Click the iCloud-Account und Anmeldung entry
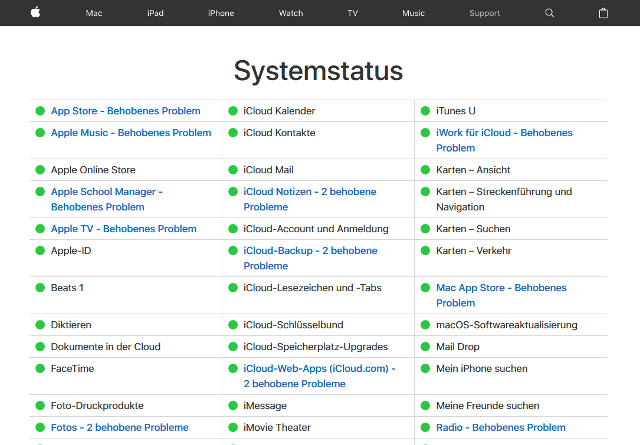The height and width of the screenshot is (445, 640). 316,229
